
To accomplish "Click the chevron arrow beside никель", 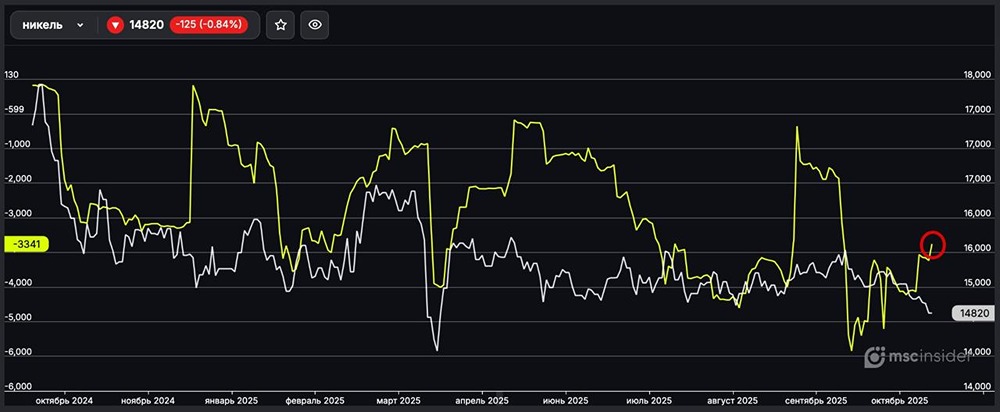I will tap(80, 25).
